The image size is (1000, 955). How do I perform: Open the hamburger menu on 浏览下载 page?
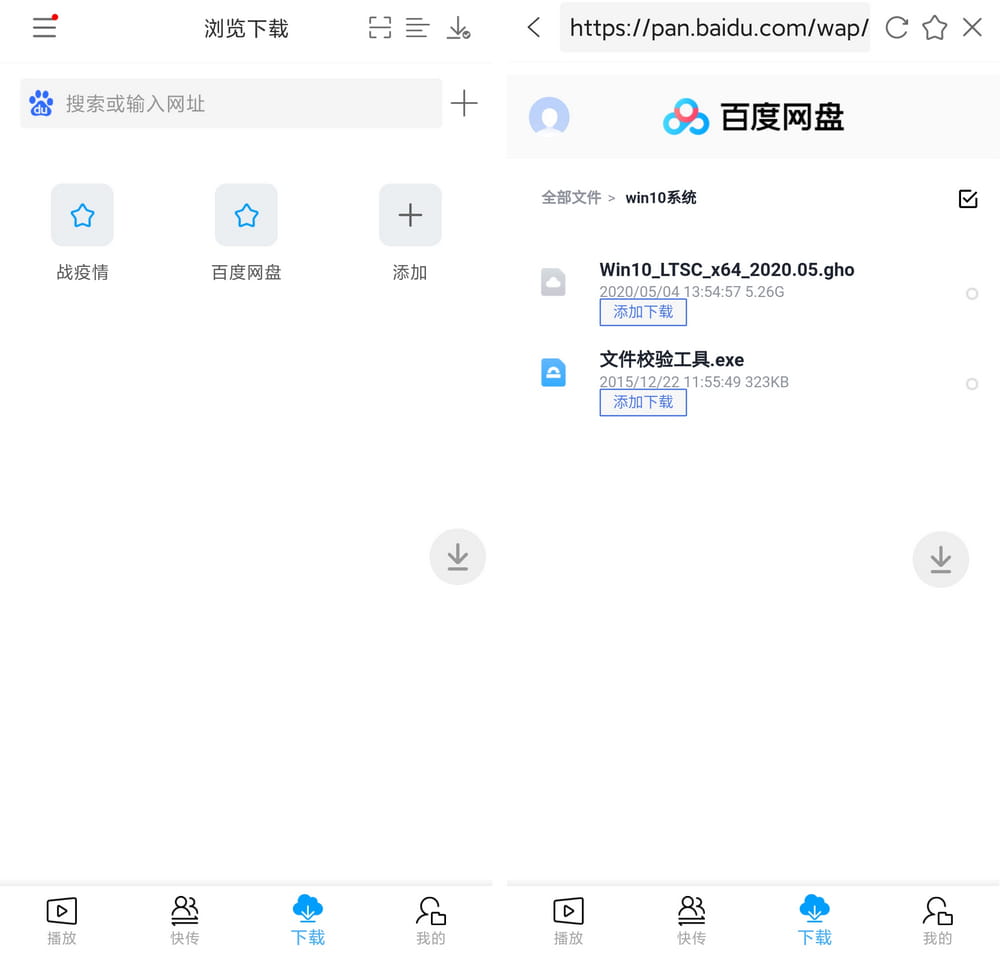coord(44,28)
